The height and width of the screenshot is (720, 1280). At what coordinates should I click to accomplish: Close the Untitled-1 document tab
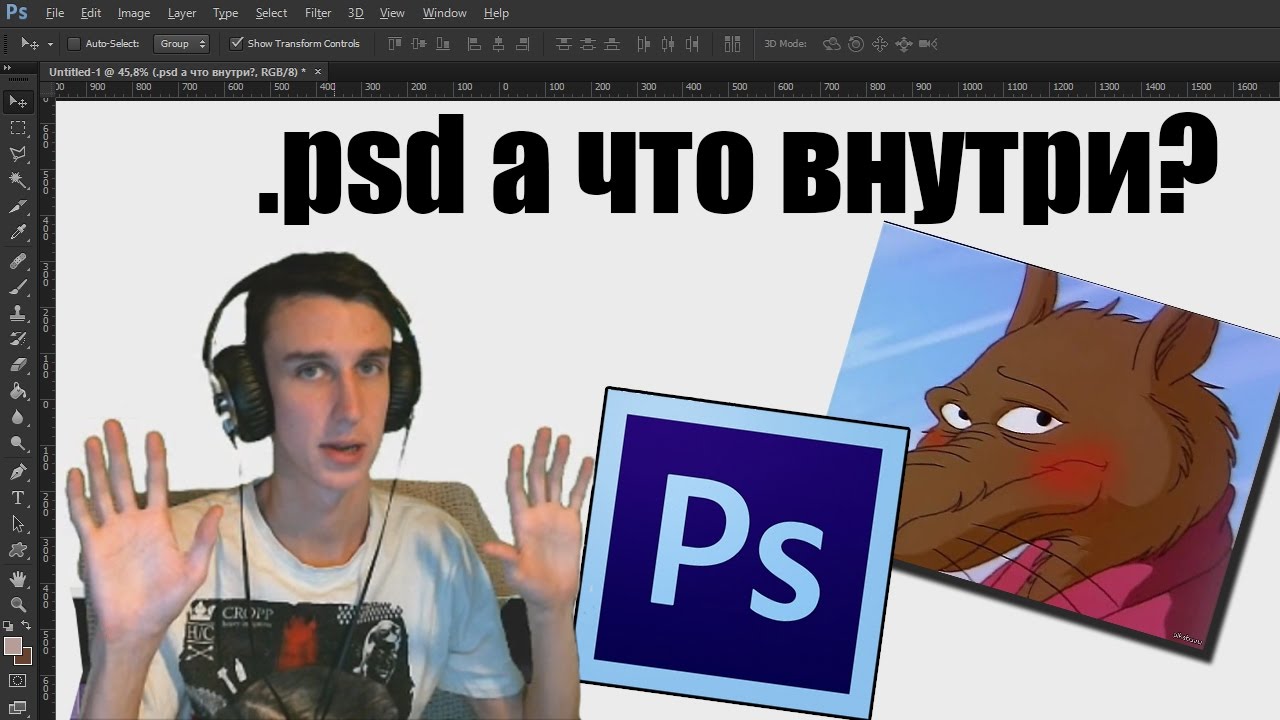318,72
